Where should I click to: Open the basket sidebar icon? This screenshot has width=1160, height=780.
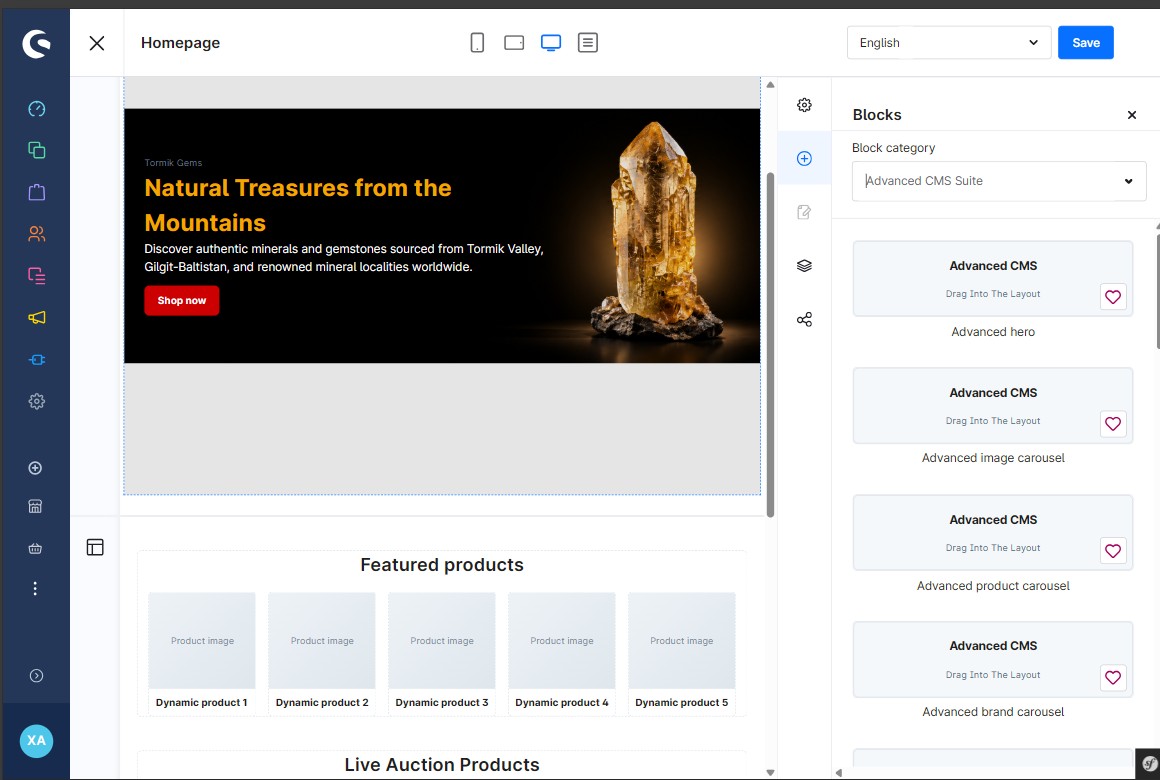pyautogui.click(x=35, y=548)
